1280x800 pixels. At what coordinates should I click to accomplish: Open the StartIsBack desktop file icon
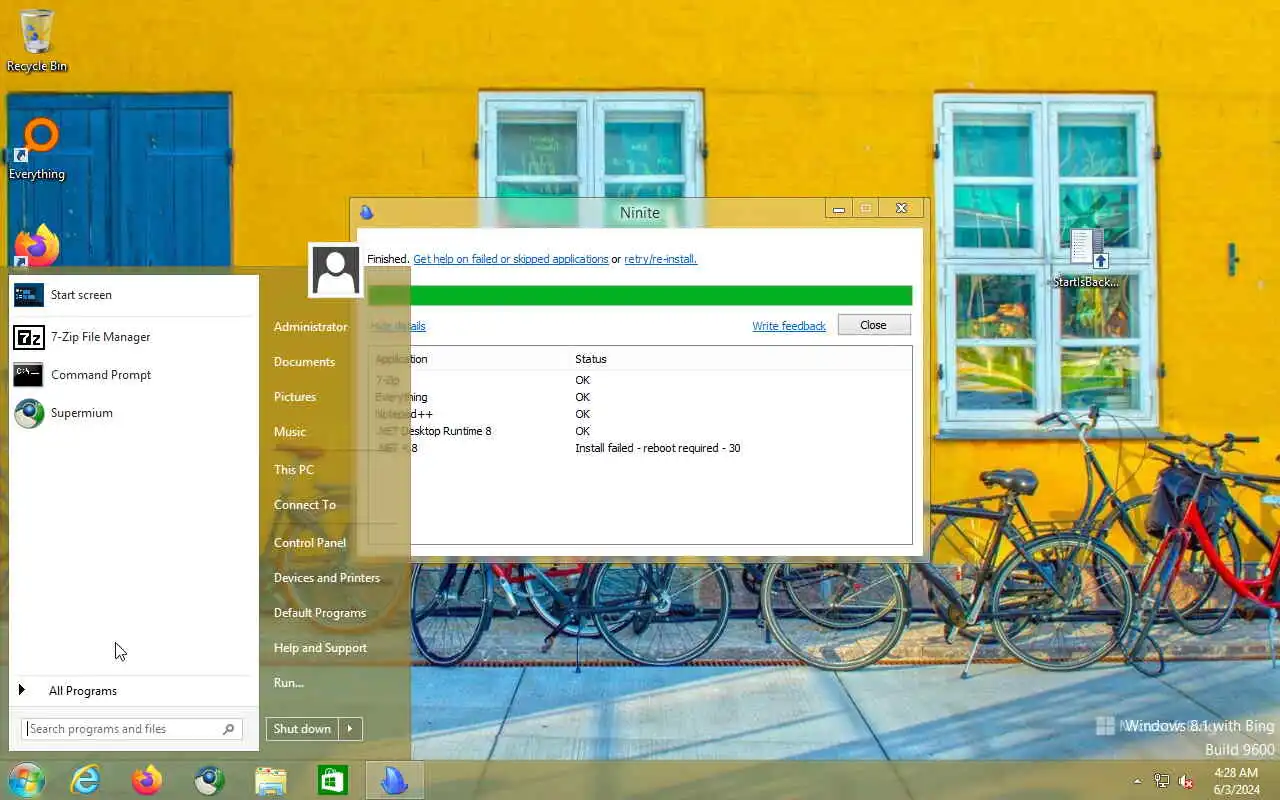[x=1086, y=257]
